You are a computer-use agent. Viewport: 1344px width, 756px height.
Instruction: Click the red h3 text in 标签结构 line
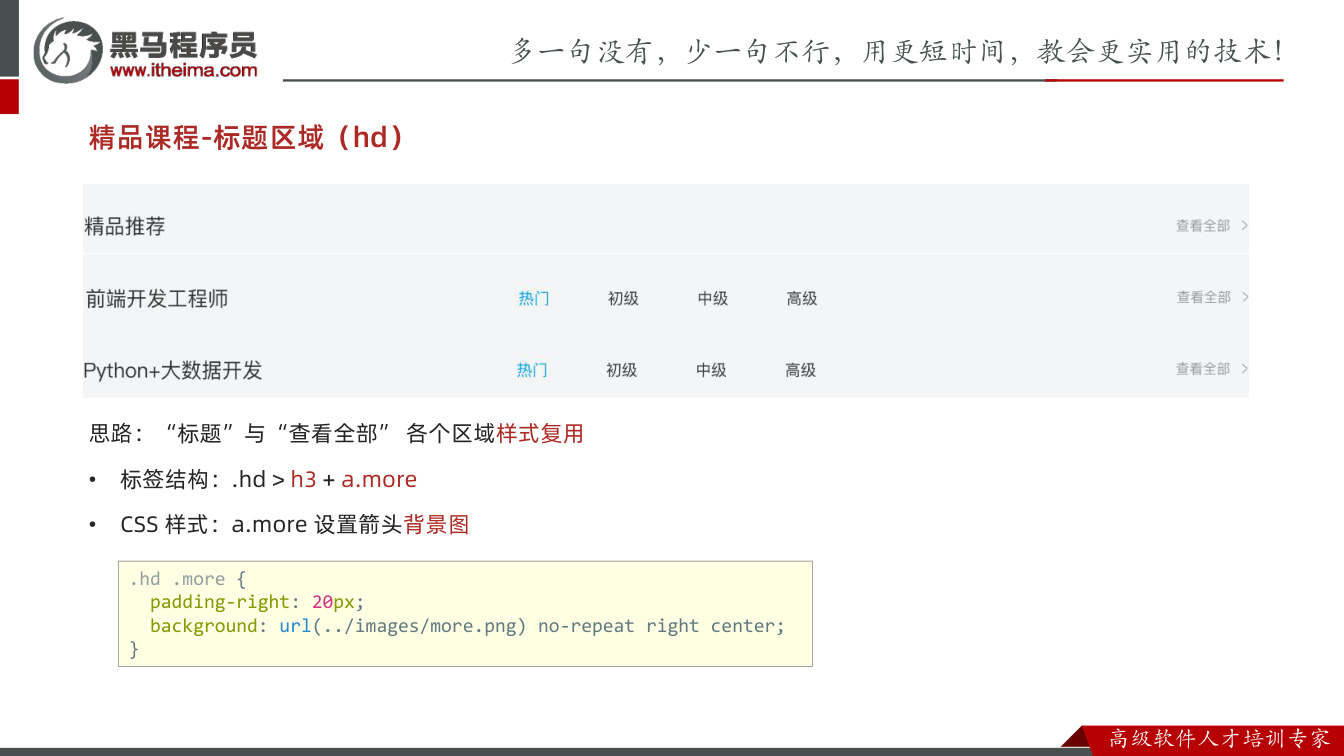(303, 480)
